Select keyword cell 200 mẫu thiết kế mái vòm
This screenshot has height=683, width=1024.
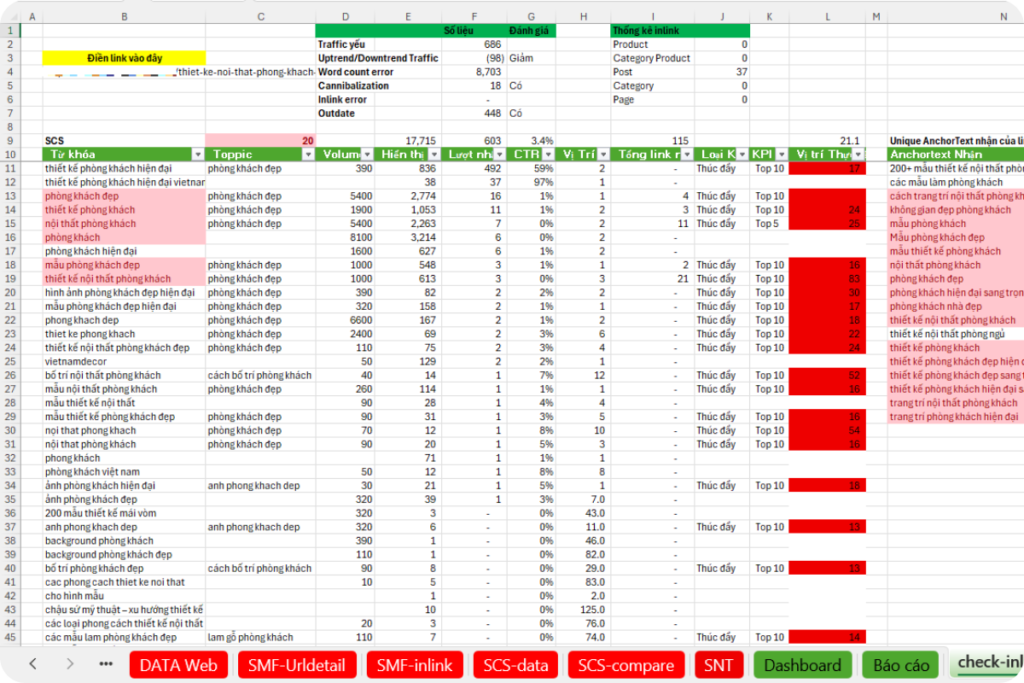[x=124, y=513]
